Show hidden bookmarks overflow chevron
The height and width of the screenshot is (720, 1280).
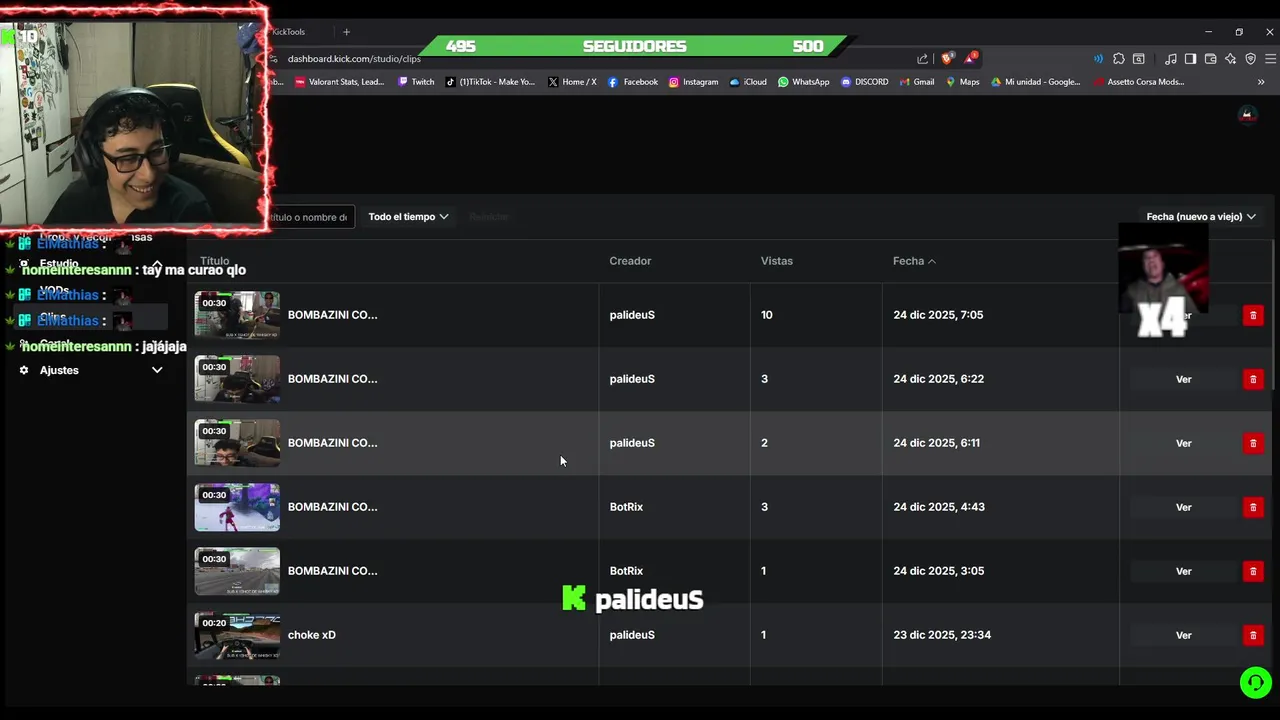tap(1261, 82)
